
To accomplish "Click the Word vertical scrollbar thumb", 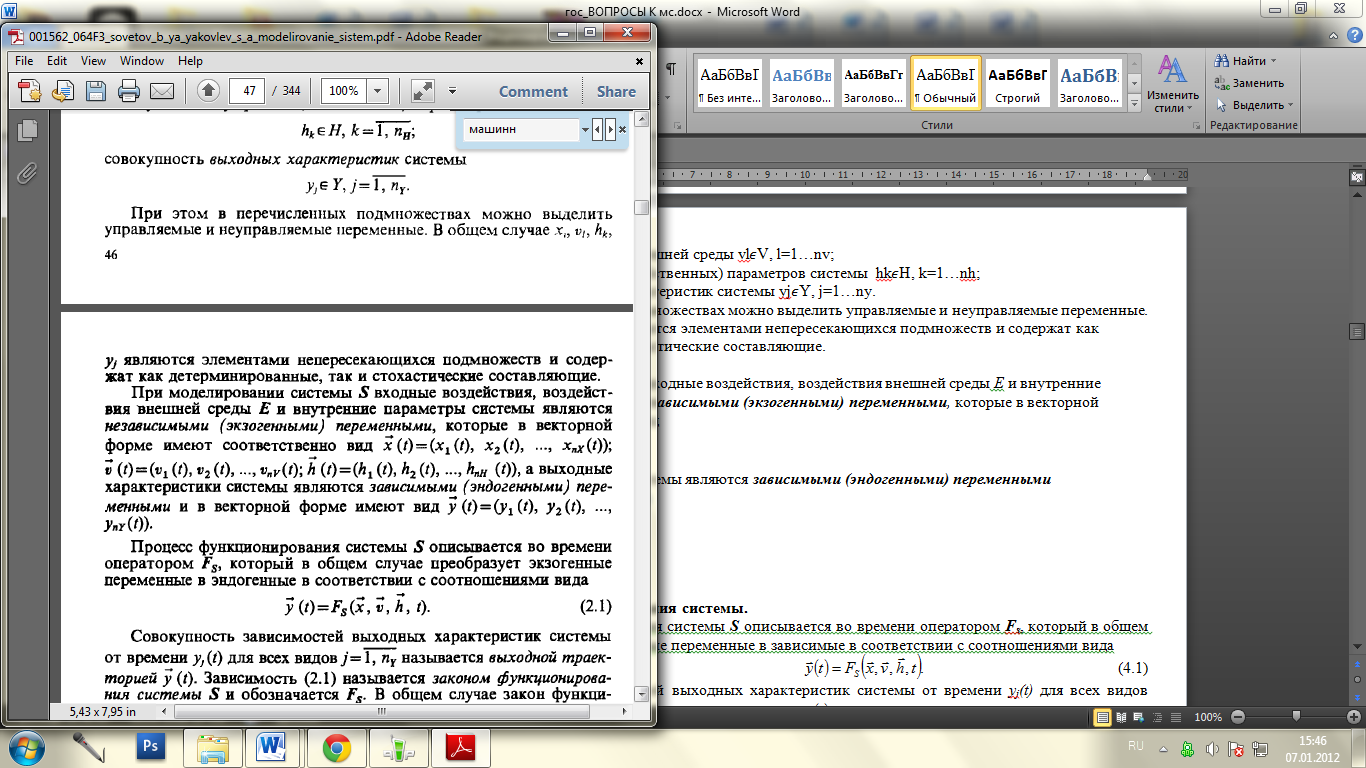I will pos(1356,331).
